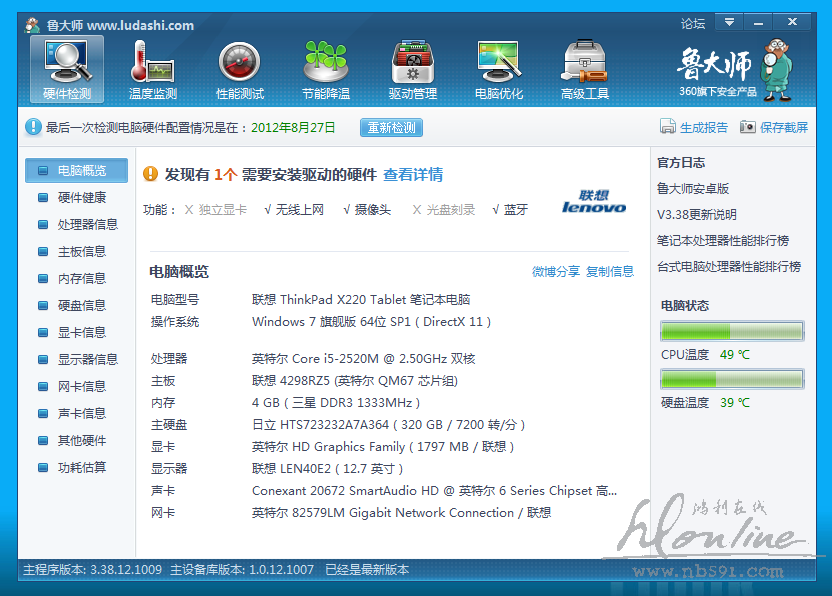Open the 温度监测 temperature monitor
This screenshot has width=832, height=596.
coord(153,70)
